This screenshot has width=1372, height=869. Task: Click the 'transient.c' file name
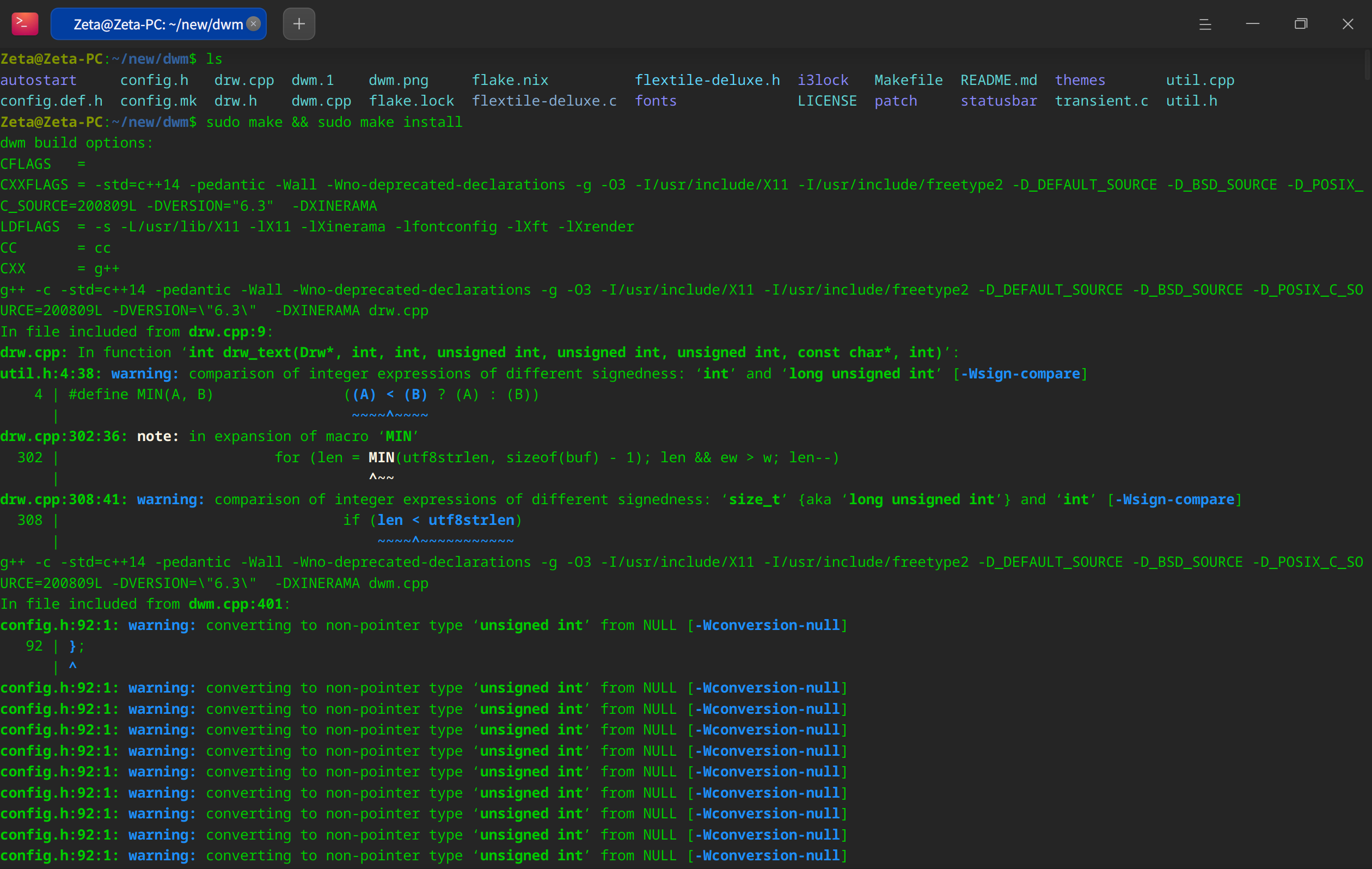[x=1101, y=101]
